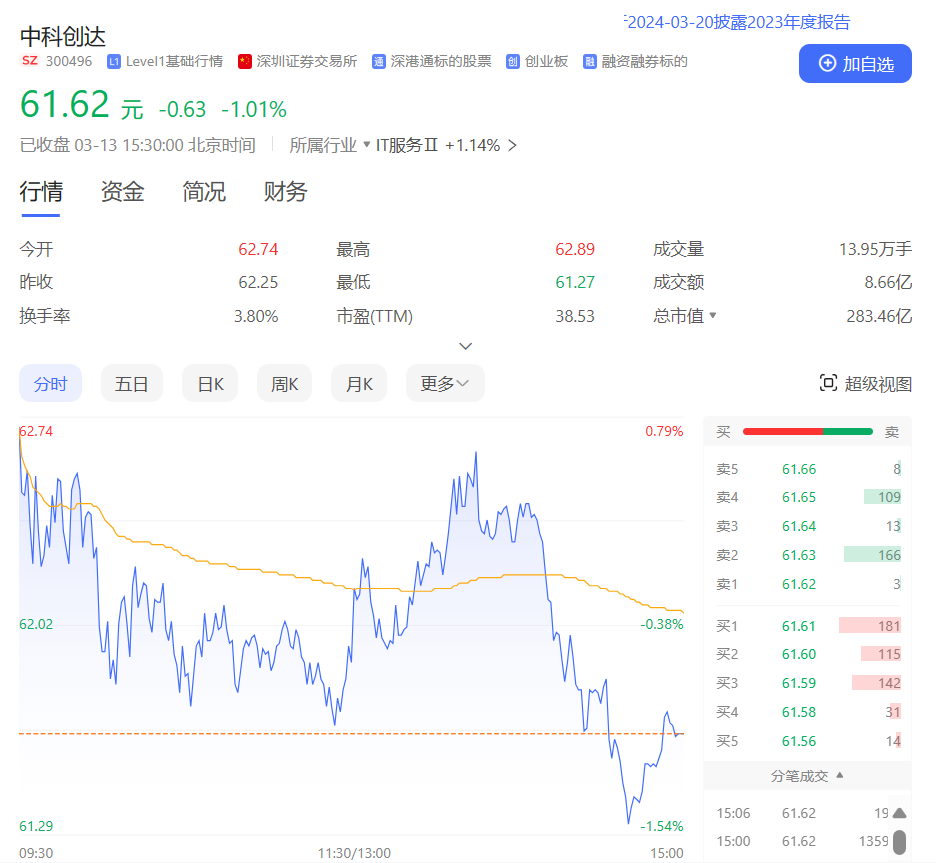Click the 市盈(TTM) value 38.53
This screenshot has width=936, height=863.
click(x=575, y=316)
